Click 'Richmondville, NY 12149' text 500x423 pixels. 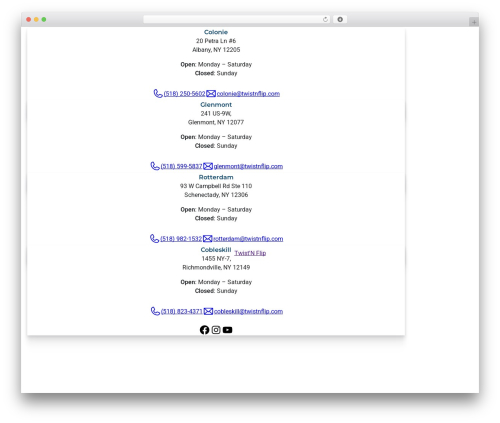(216, 267)
